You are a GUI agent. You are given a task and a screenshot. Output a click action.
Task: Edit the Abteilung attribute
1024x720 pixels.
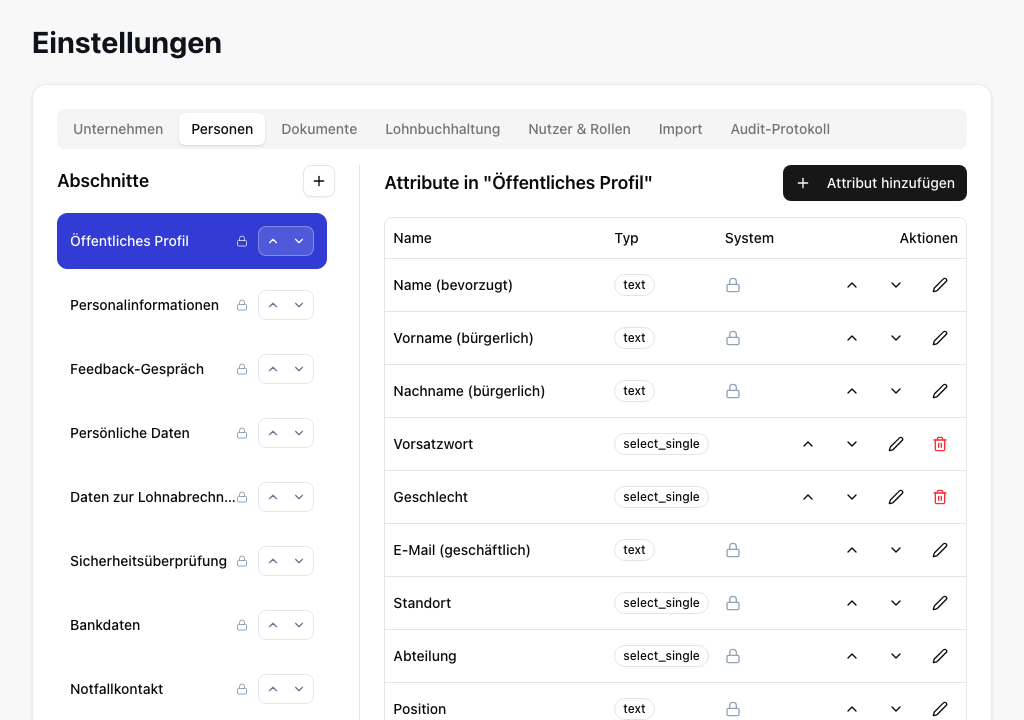[940, 656]
